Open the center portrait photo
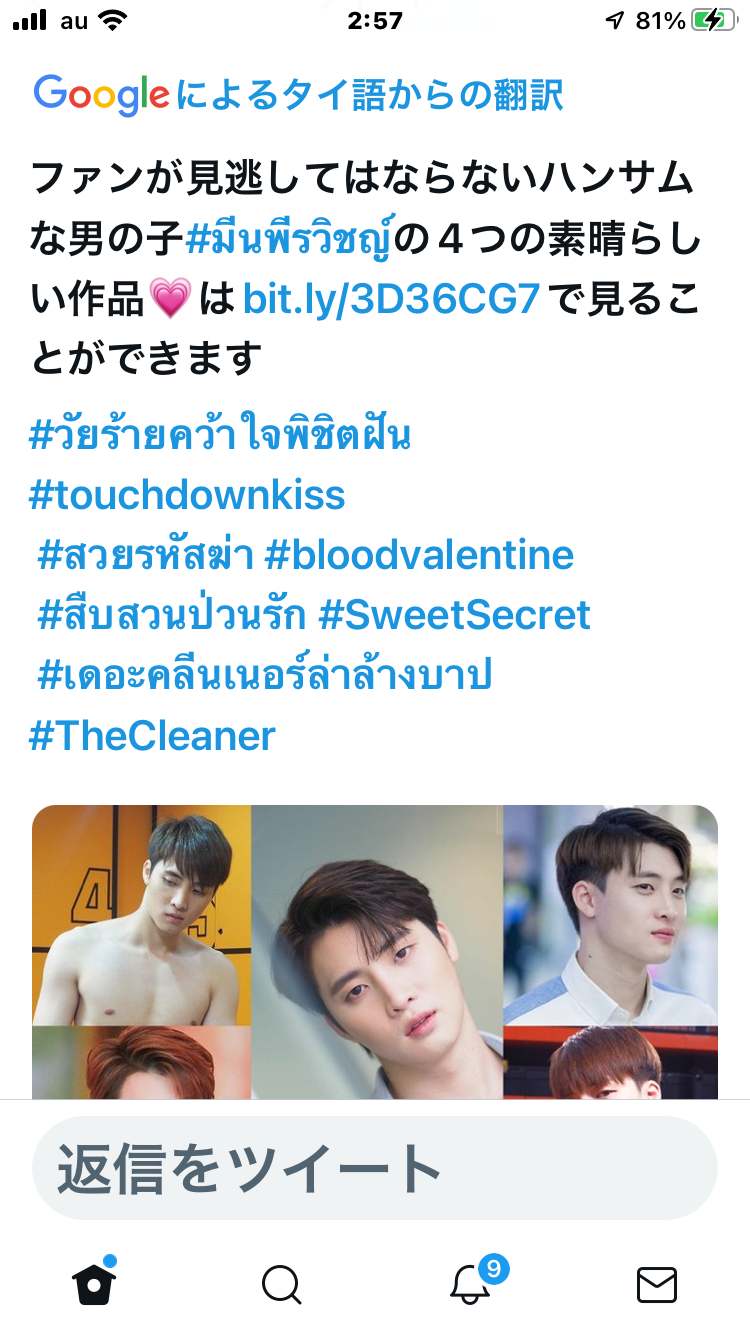The image size is (750, 1334). click(x=377, y=952)
